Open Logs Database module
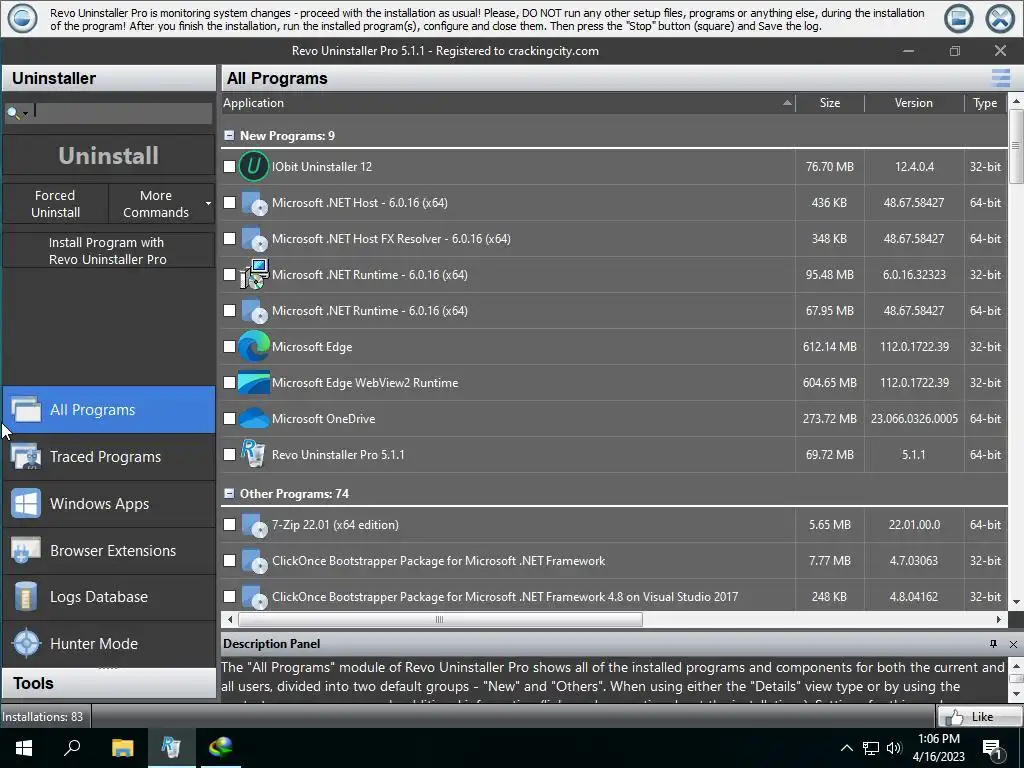1024x768 pixels. [x=108, y=597]
